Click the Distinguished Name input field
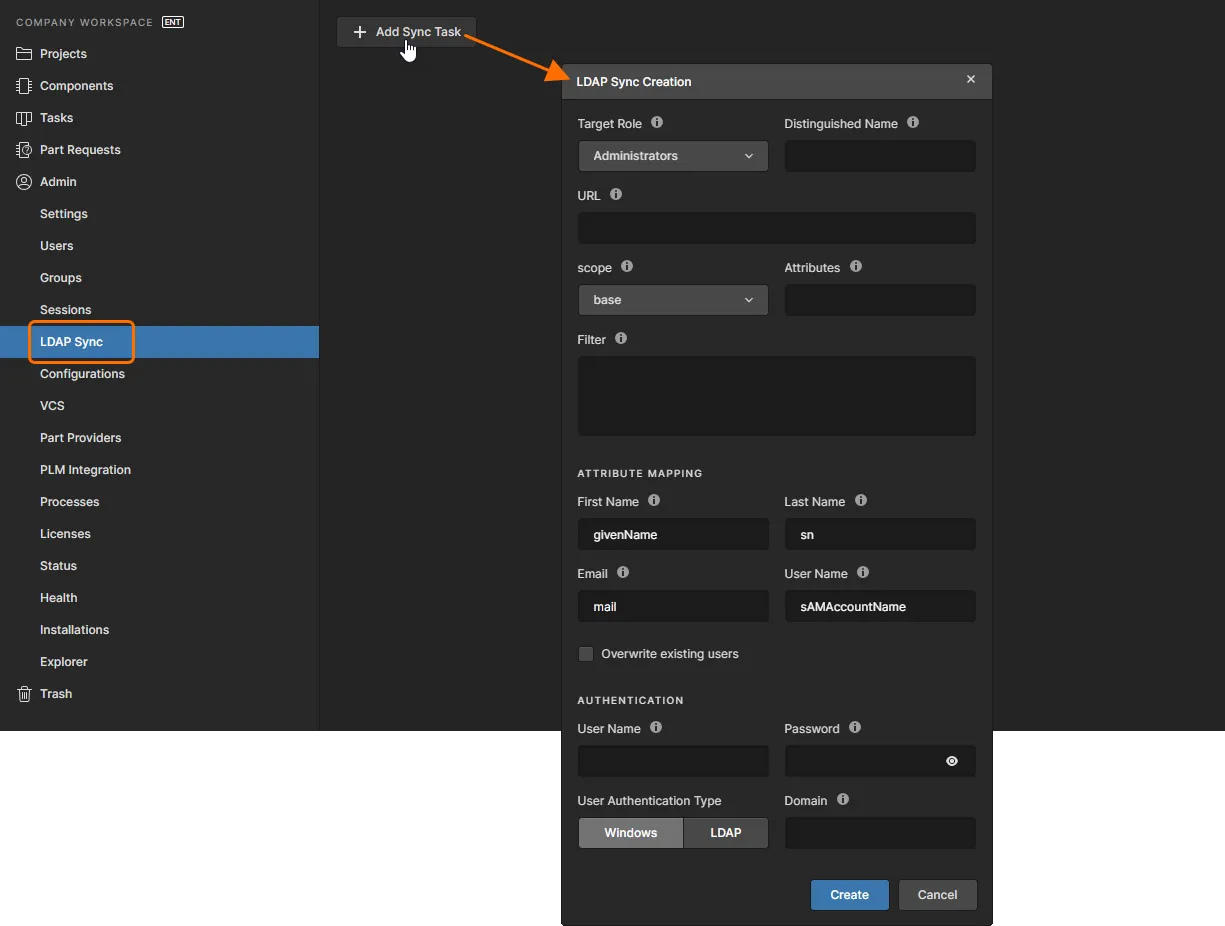 click(880, 156)
